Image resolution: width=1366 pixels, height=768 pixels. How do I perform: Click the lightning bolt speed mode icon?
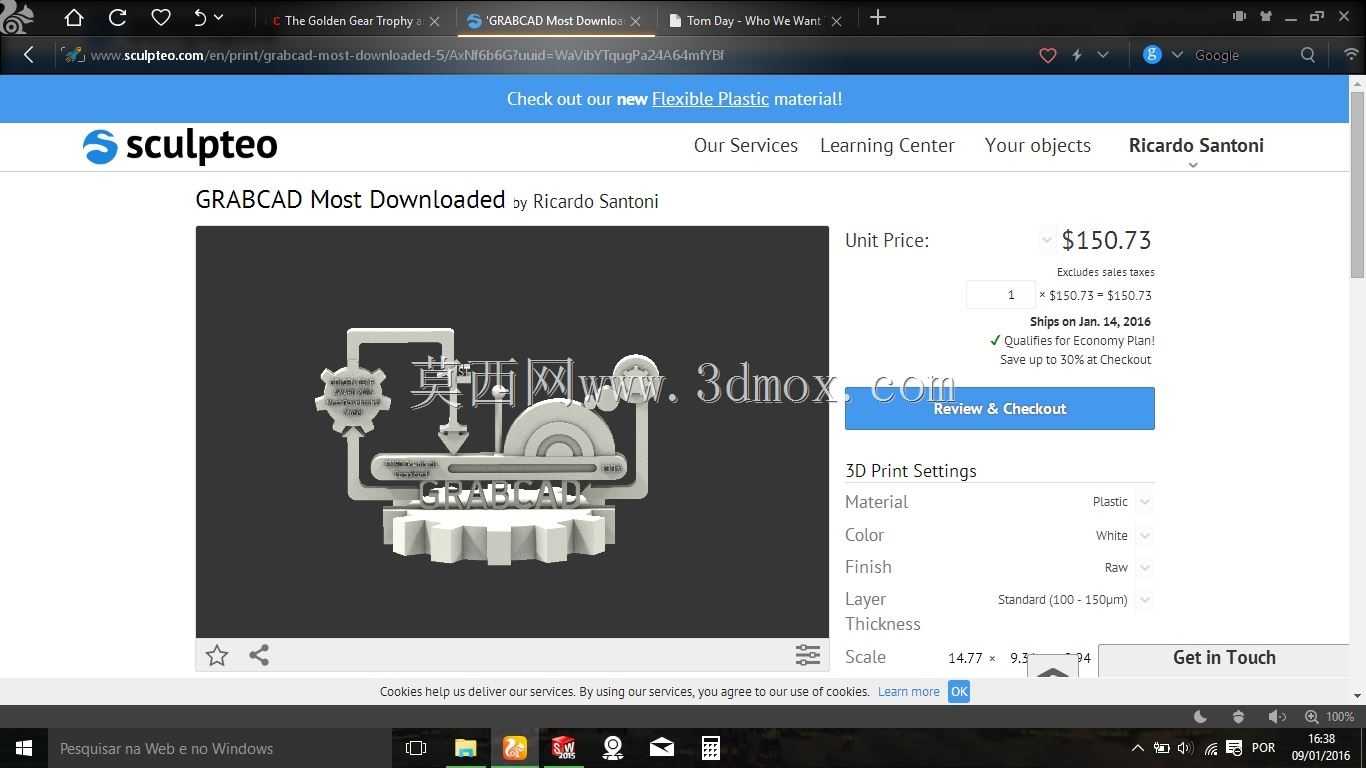pyautogui.click(x=1077, y=55)
